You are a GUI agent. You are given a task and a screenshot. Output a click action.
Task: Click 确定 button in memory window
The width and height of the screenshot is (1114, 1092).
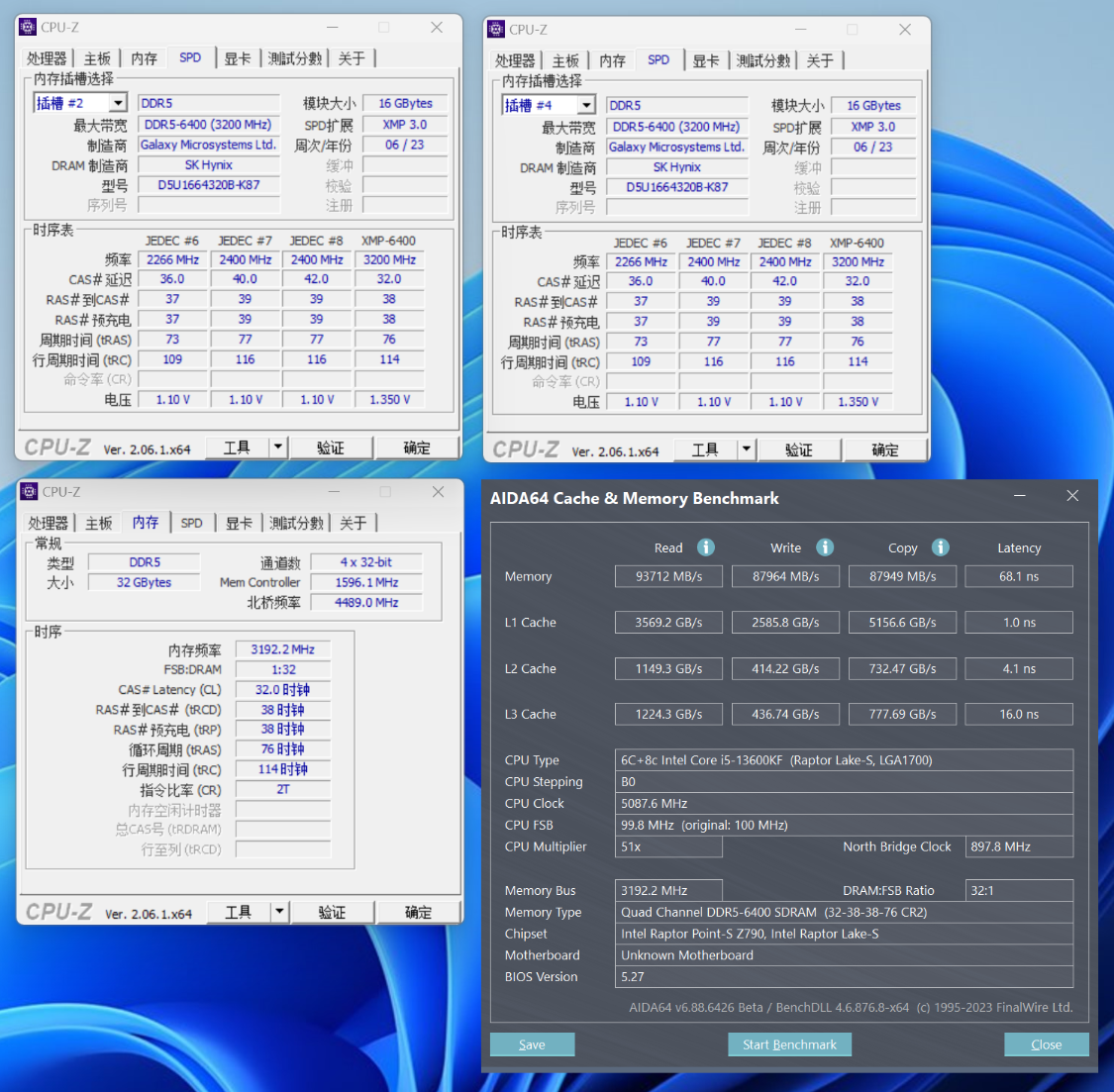(419, 912)
